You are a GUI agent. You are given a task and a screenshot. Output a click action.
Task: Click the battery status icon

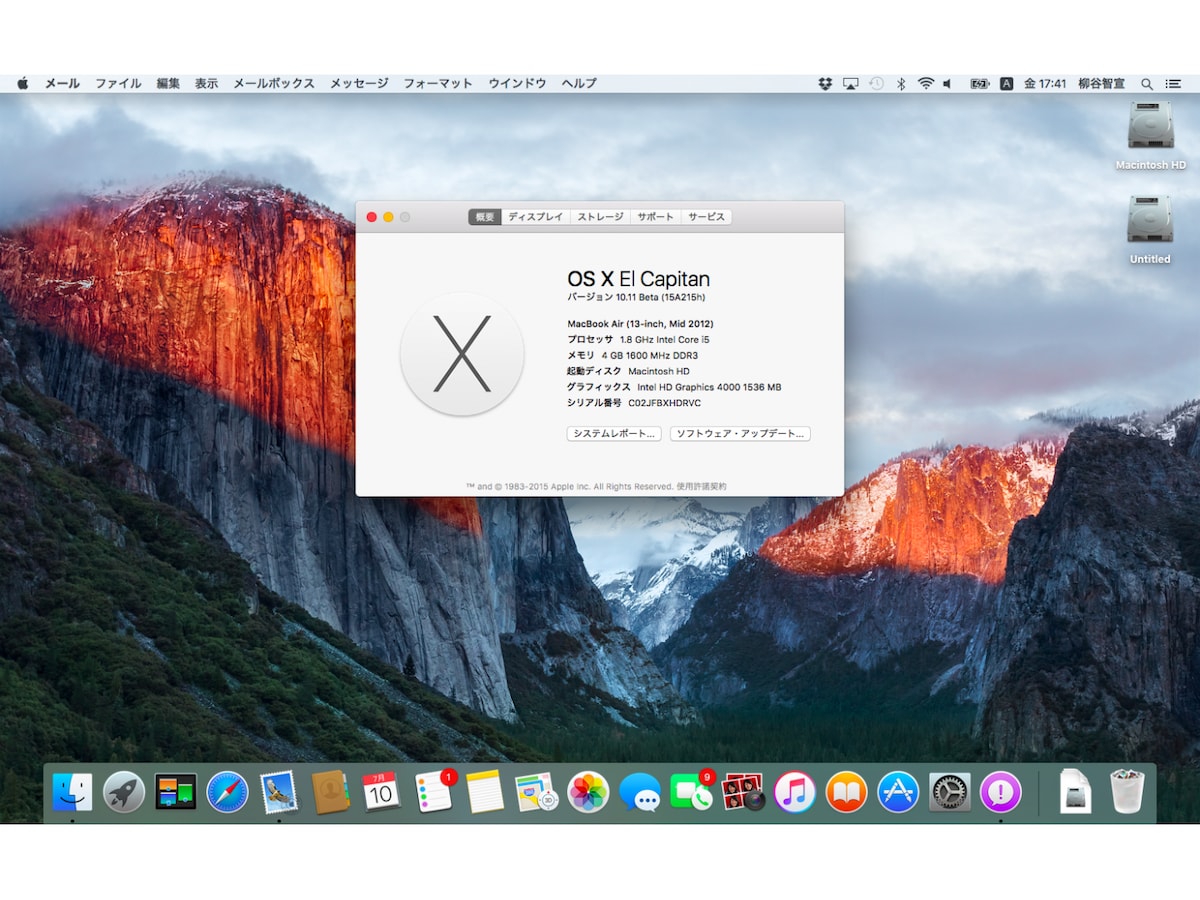[x=980, y=84]
